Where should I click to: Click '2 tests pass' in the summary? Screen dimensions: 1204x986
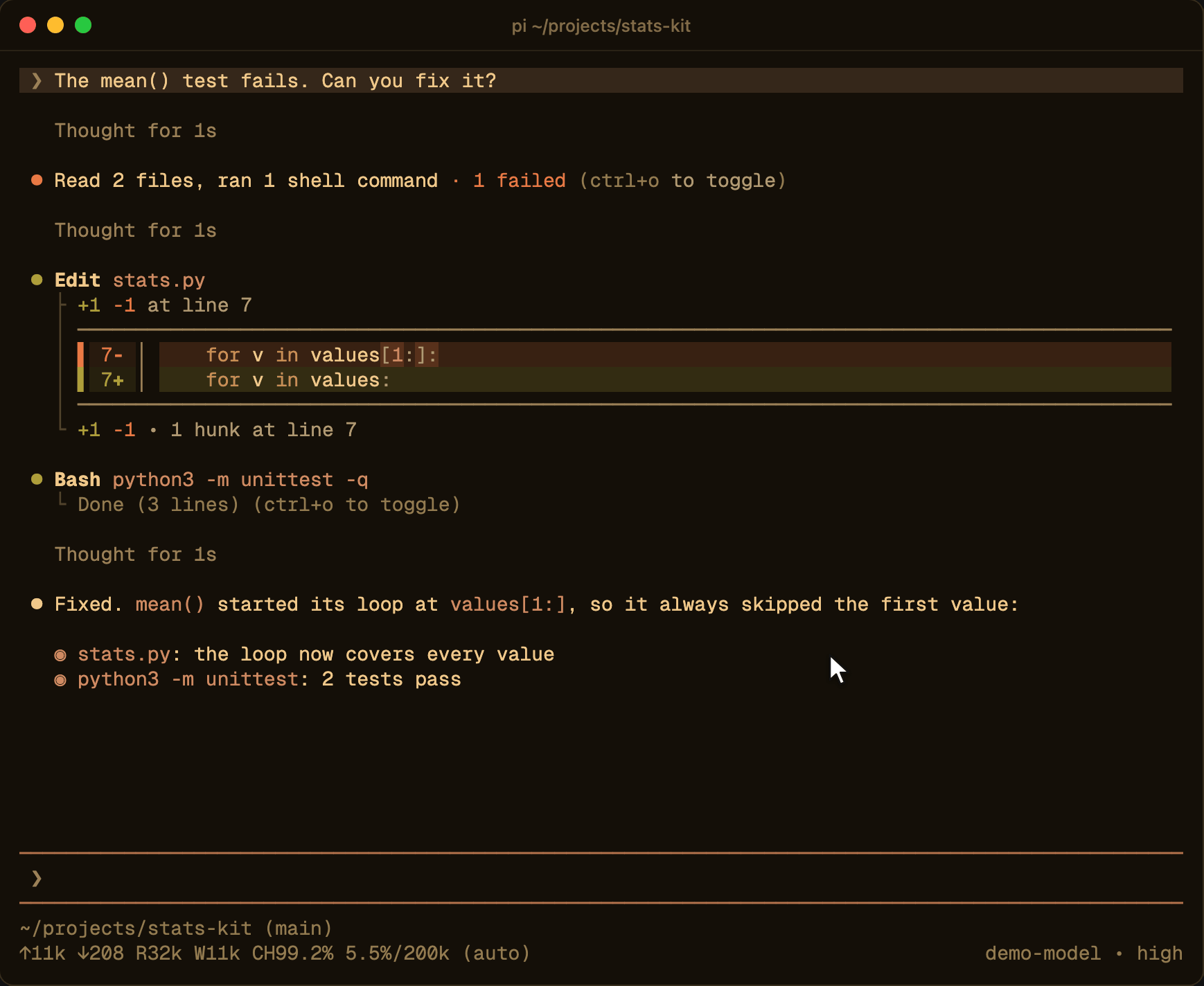click(x=391, y=679)
